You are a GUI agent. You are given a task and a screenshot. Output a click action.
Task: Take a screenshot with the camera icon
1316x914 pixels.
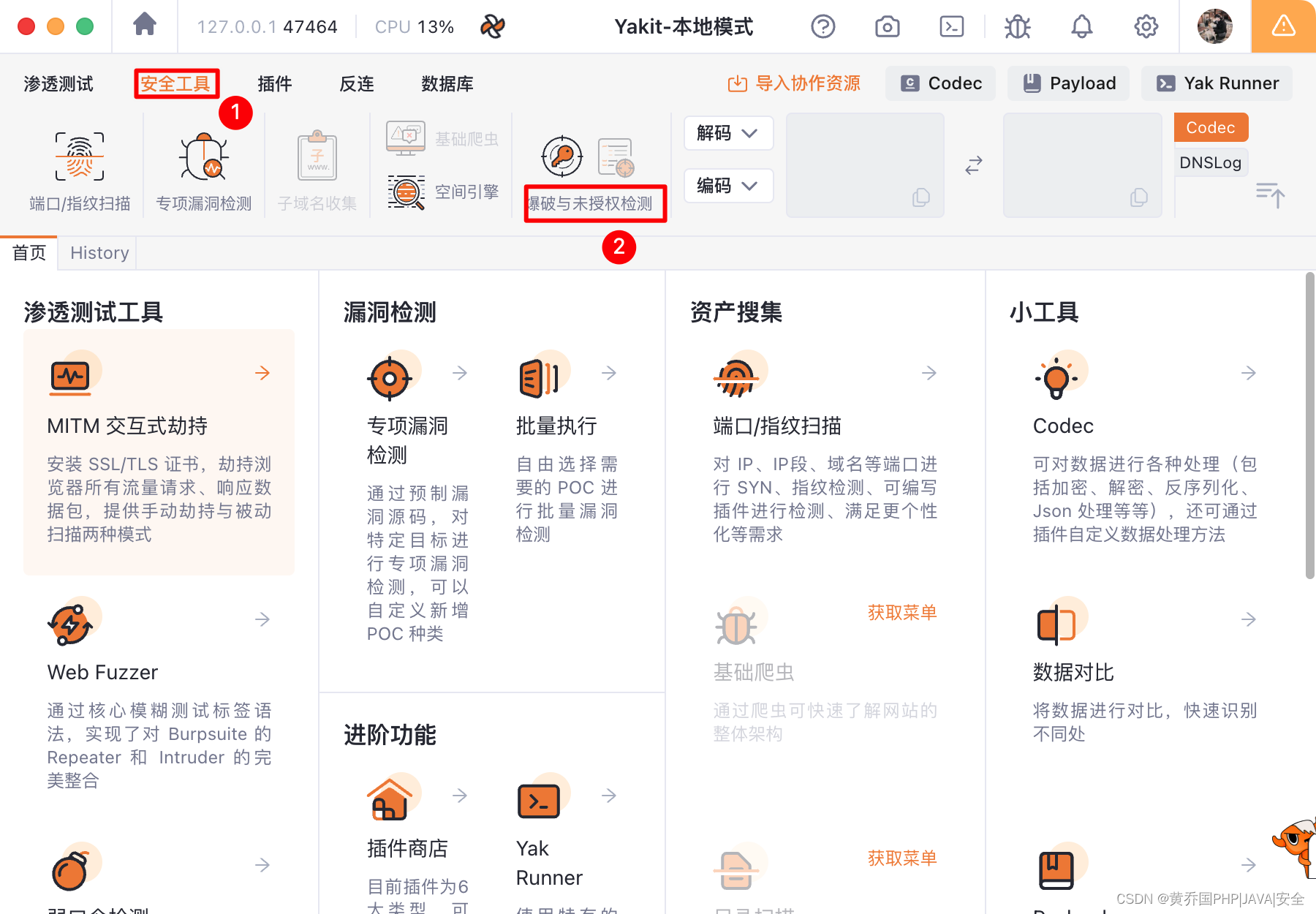[x=887, y=27]
